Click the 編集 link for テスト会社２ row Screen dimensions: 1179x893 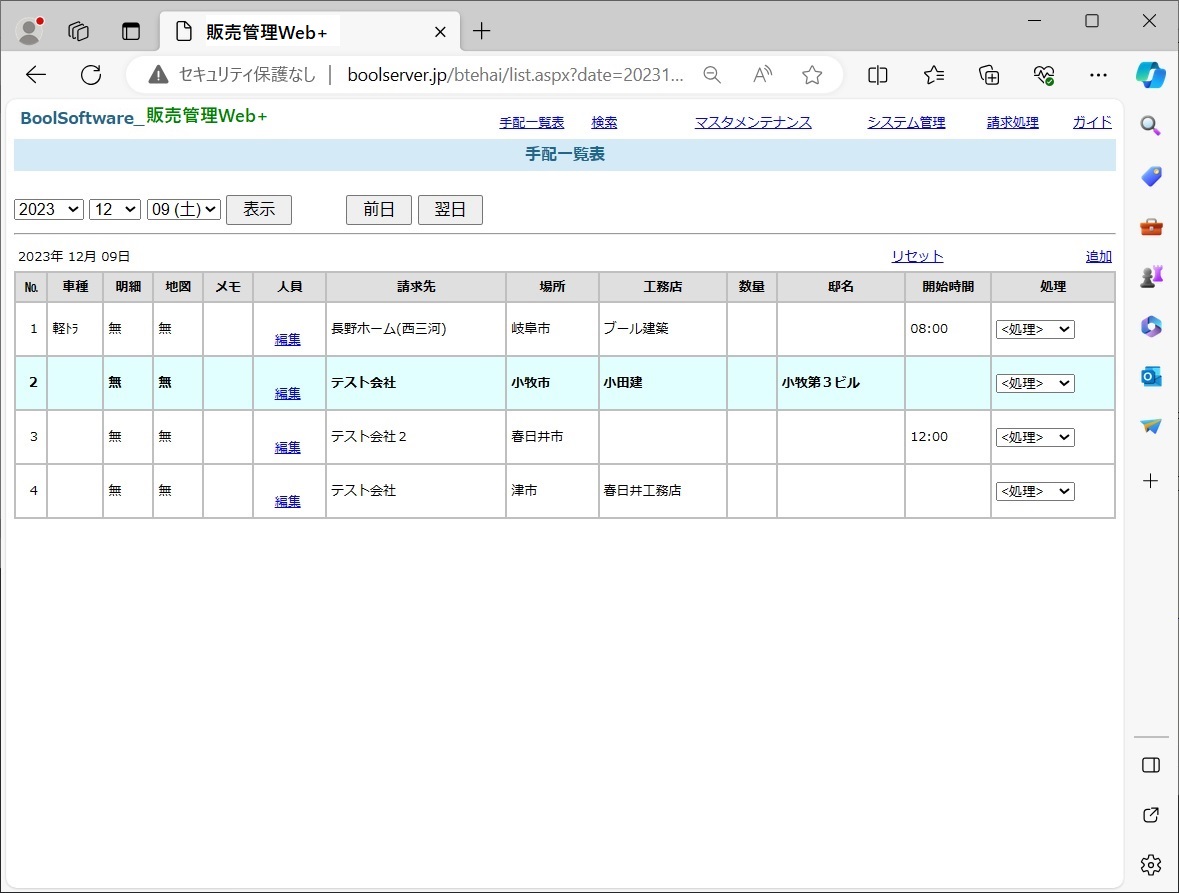click(x=288, y=447)
